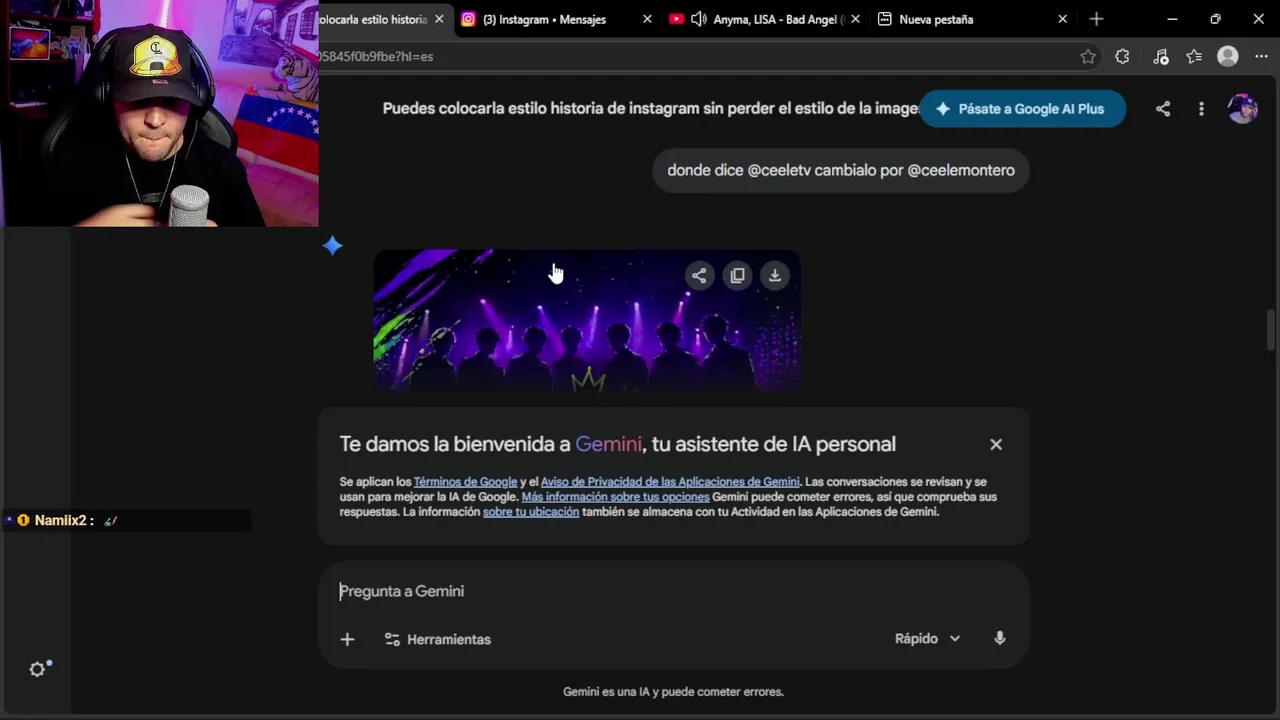
Task: Focus the Pregunta a Gemini input
Action: tap(672, 591)
